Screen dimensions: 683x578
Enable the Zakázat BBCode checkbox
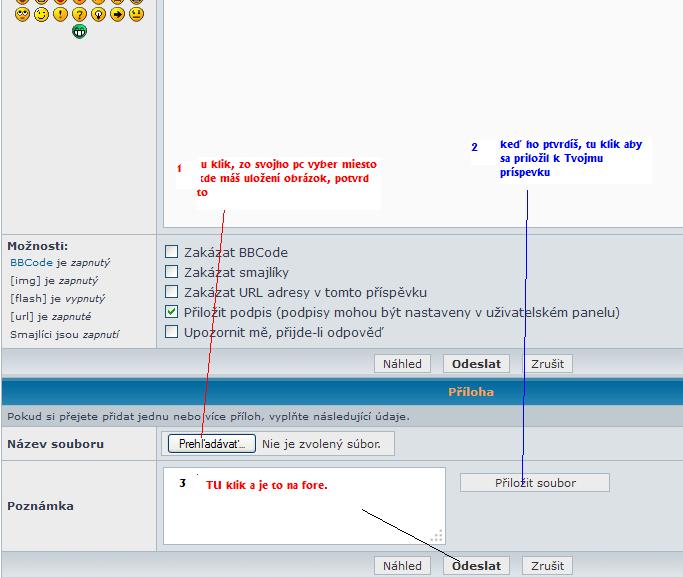tap(172, 252)
